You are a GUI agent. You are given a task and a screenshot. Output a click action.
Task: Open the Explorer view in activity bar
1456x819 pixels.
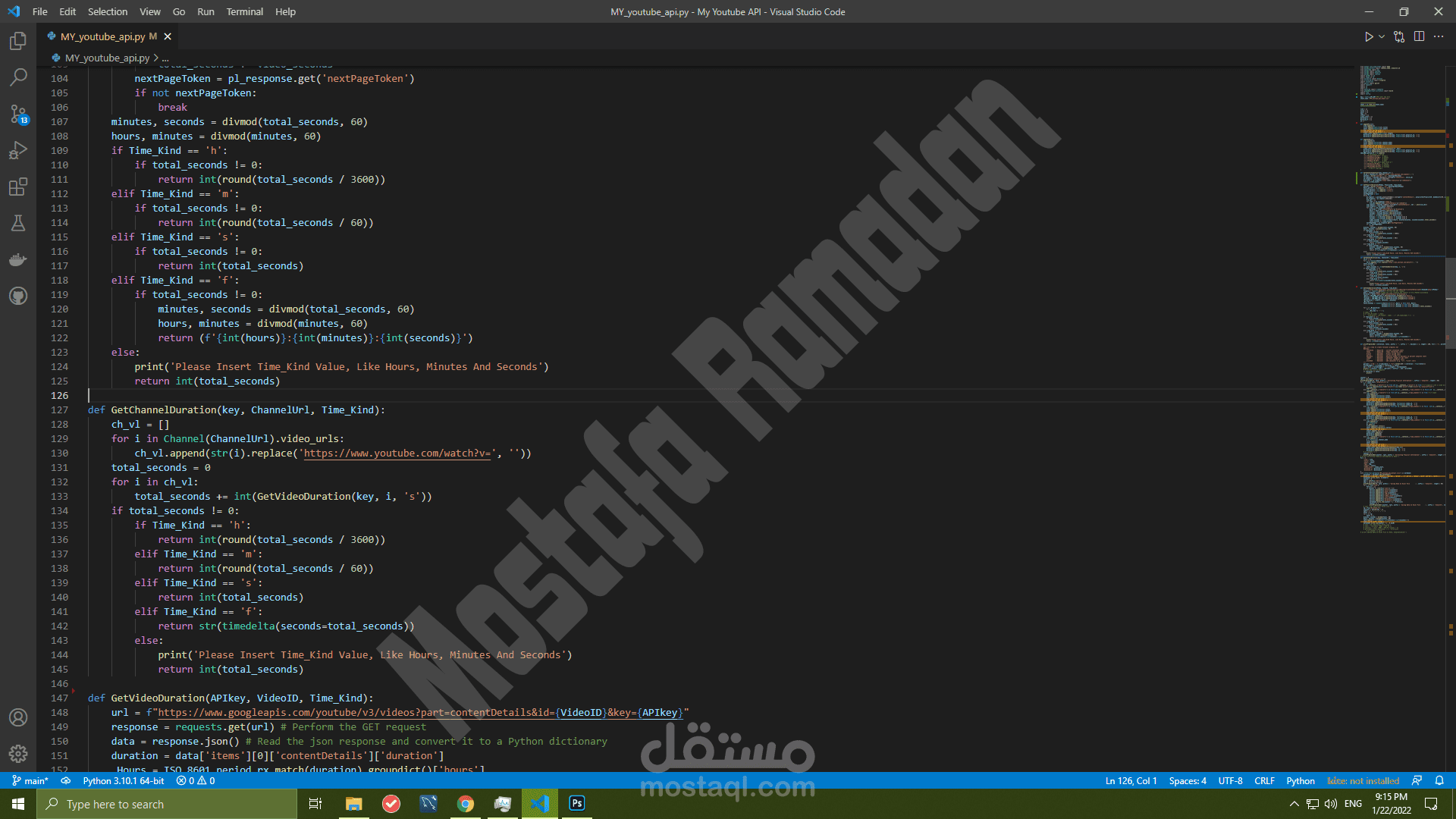18,41
